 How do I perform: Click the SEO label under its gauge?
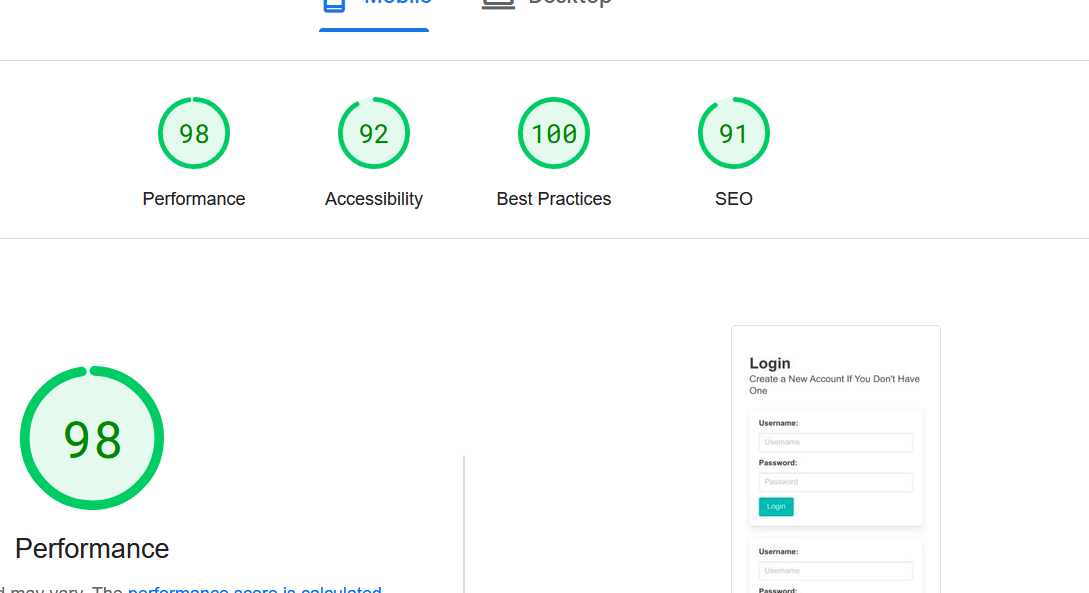[734, 198]
